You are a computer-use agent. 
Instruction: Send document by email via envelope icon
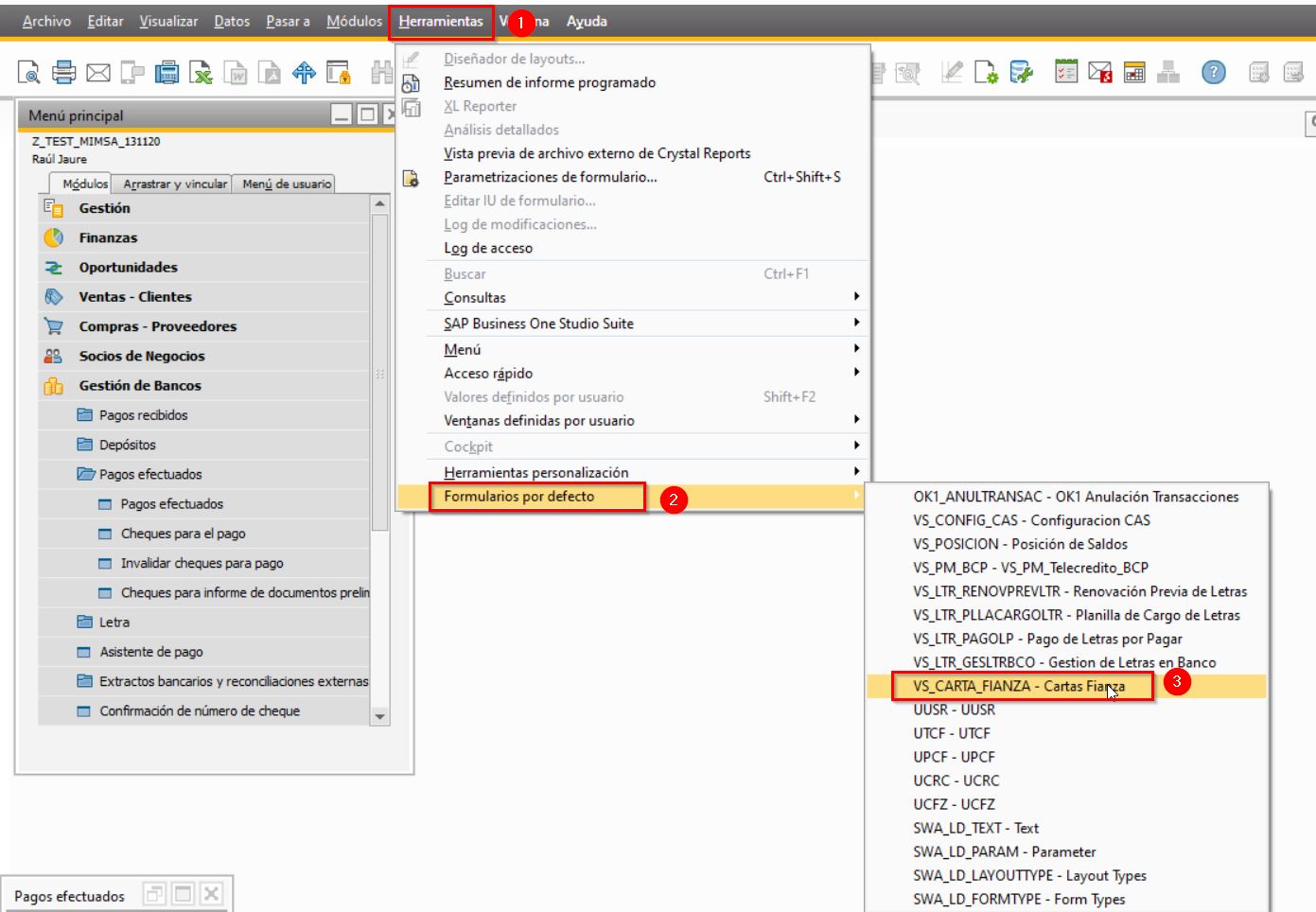(x=98, y=72)
